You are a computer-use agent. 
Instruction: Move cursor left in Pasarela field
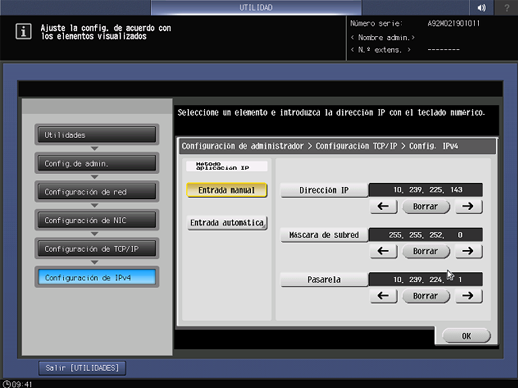coord(384,296)
